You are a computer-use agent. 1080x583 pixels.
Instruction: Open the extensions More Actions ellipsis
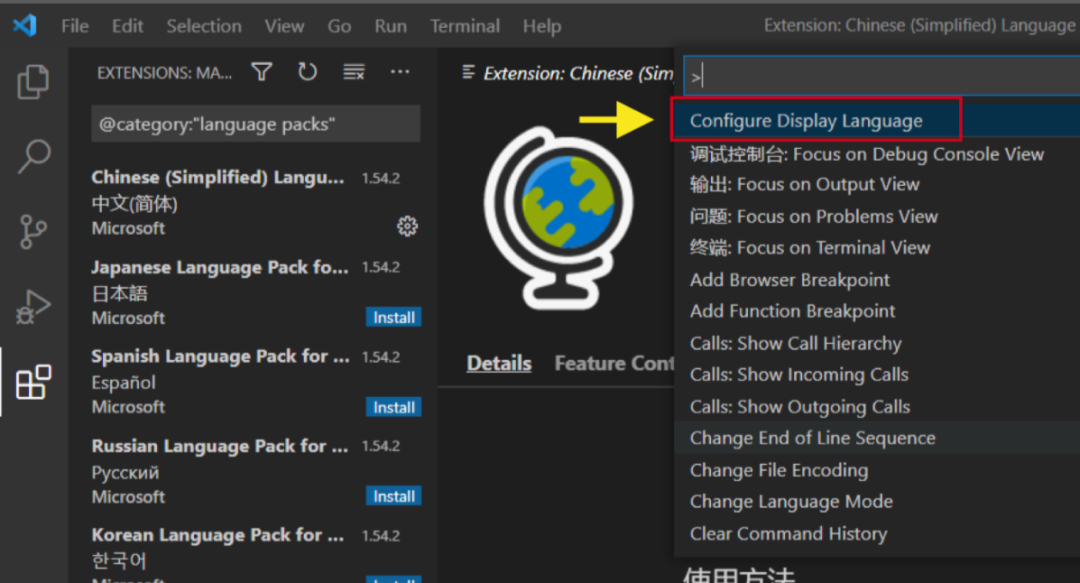399,72
